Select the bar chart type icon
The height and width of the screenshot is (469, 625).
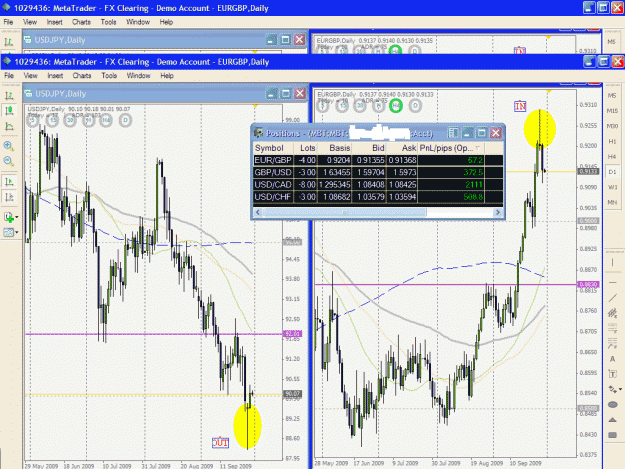(9, 96)
